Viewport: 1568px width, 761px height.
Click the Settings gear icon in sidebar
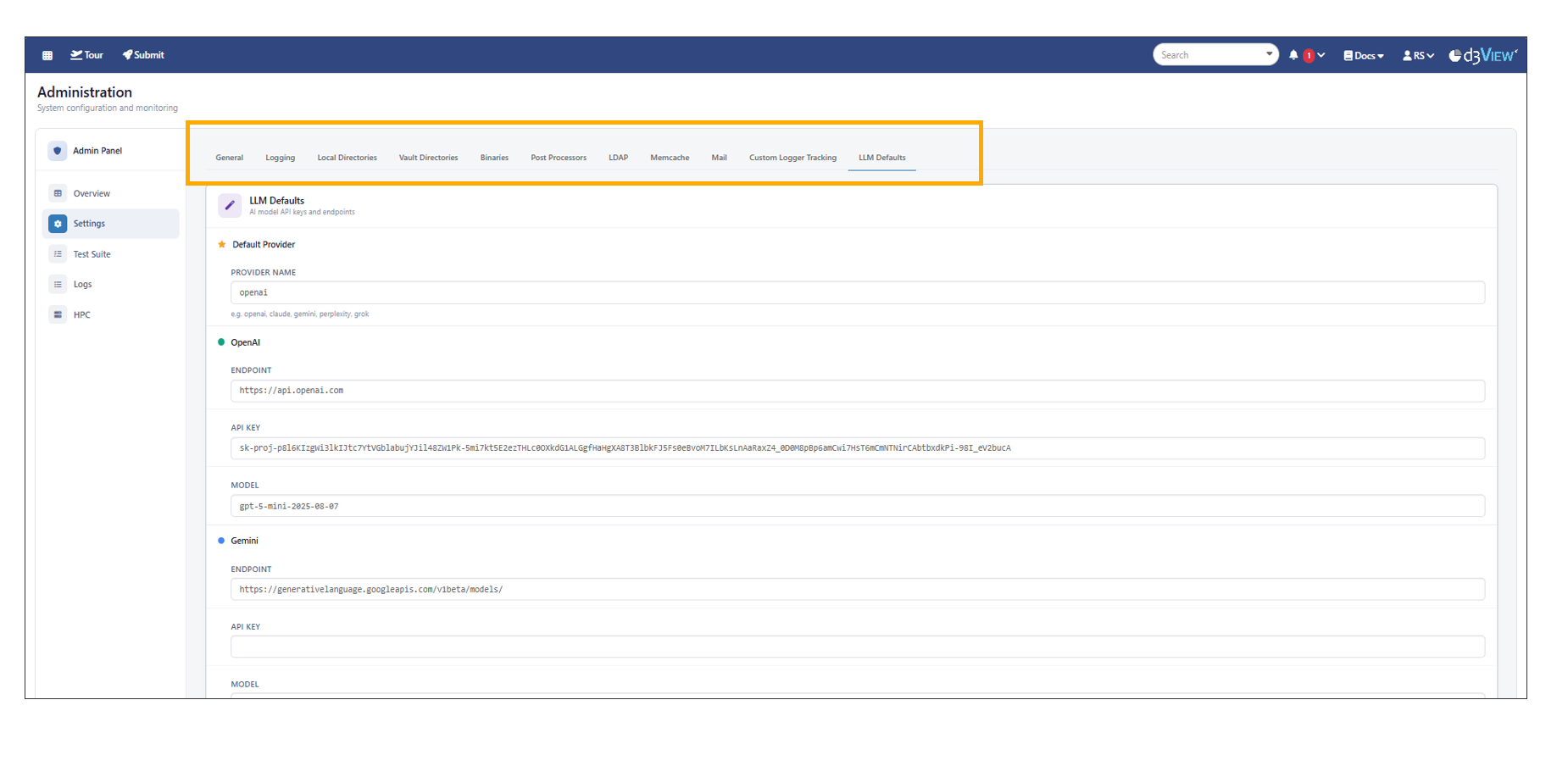tap(58, 224)
